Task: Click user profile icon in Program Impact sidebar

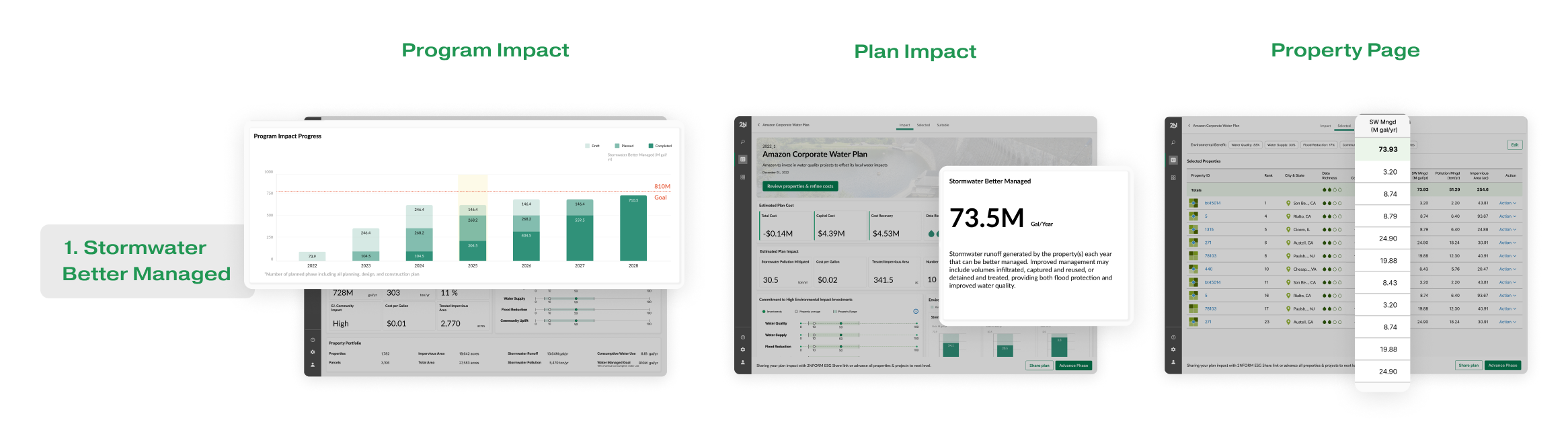Action: pyautogui.click(x=313, y=365)
